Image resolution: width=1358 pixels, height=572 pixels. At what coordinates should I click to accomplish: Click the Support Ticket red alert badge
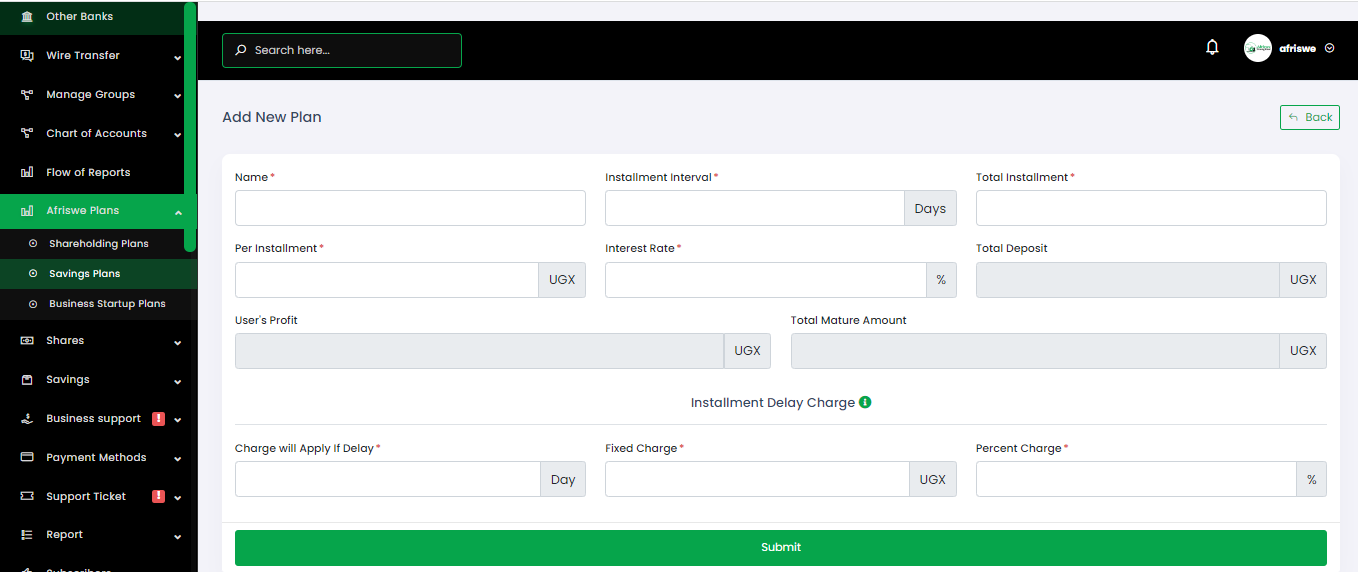coord(158,497)
